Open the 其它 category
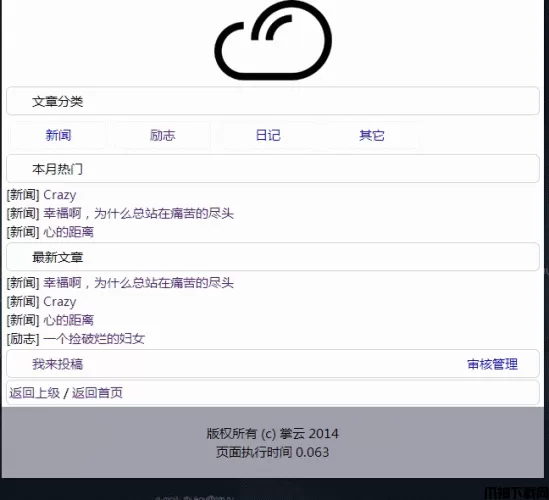 tap(371, 135)
